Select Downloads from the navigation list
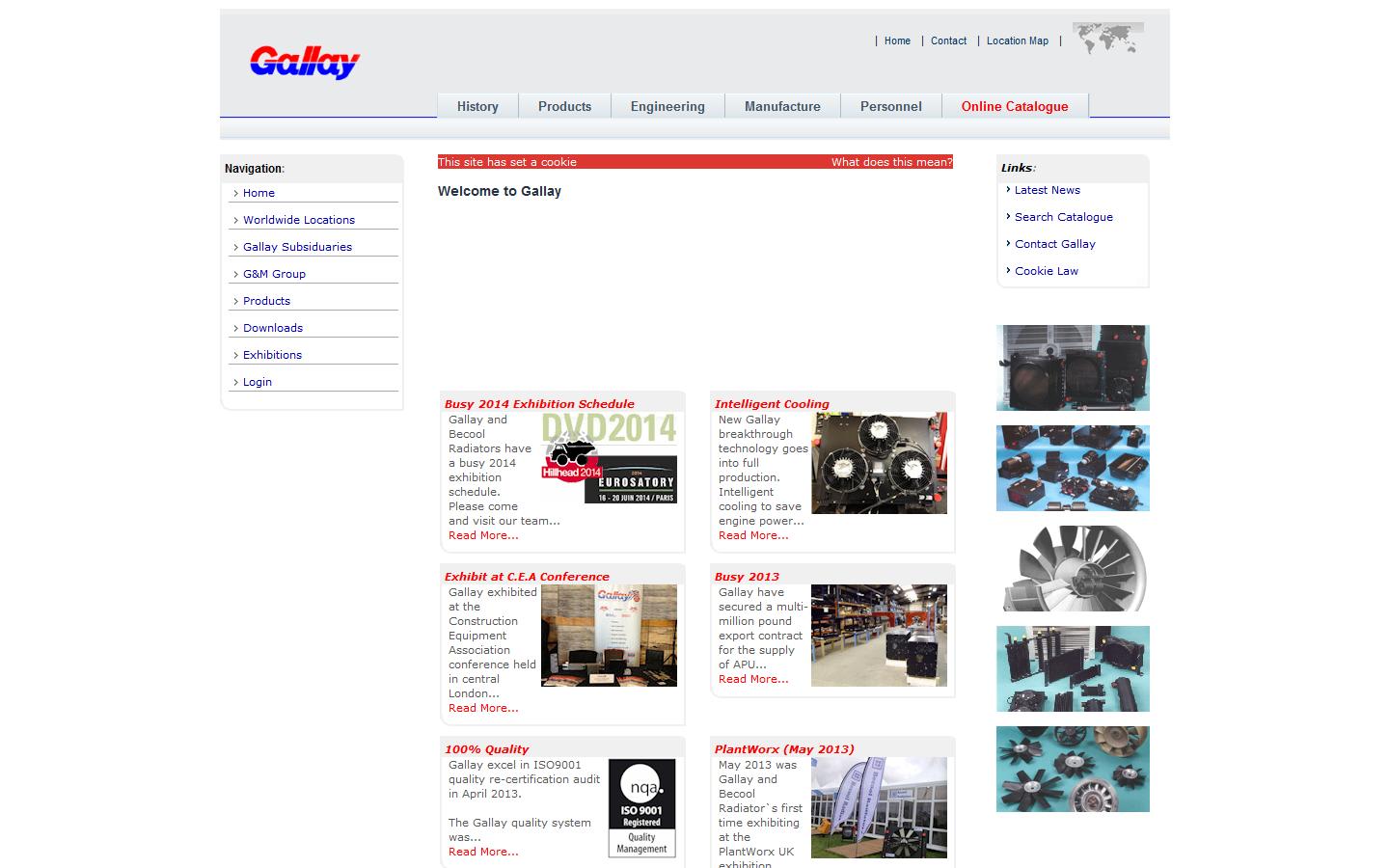 [x=273, y=328]
